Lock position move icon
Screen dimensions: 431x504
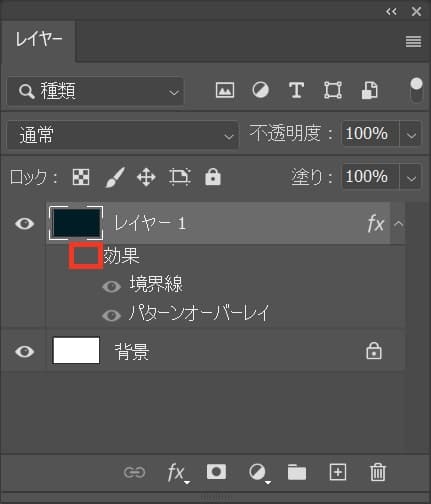coord(146,177)
